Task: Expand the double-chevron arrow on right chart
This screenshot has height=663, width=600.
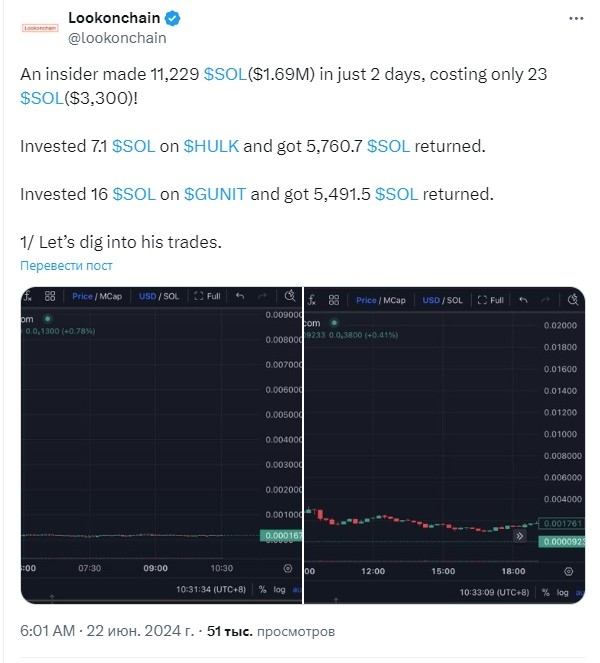Action: click(x=520, y=536)
